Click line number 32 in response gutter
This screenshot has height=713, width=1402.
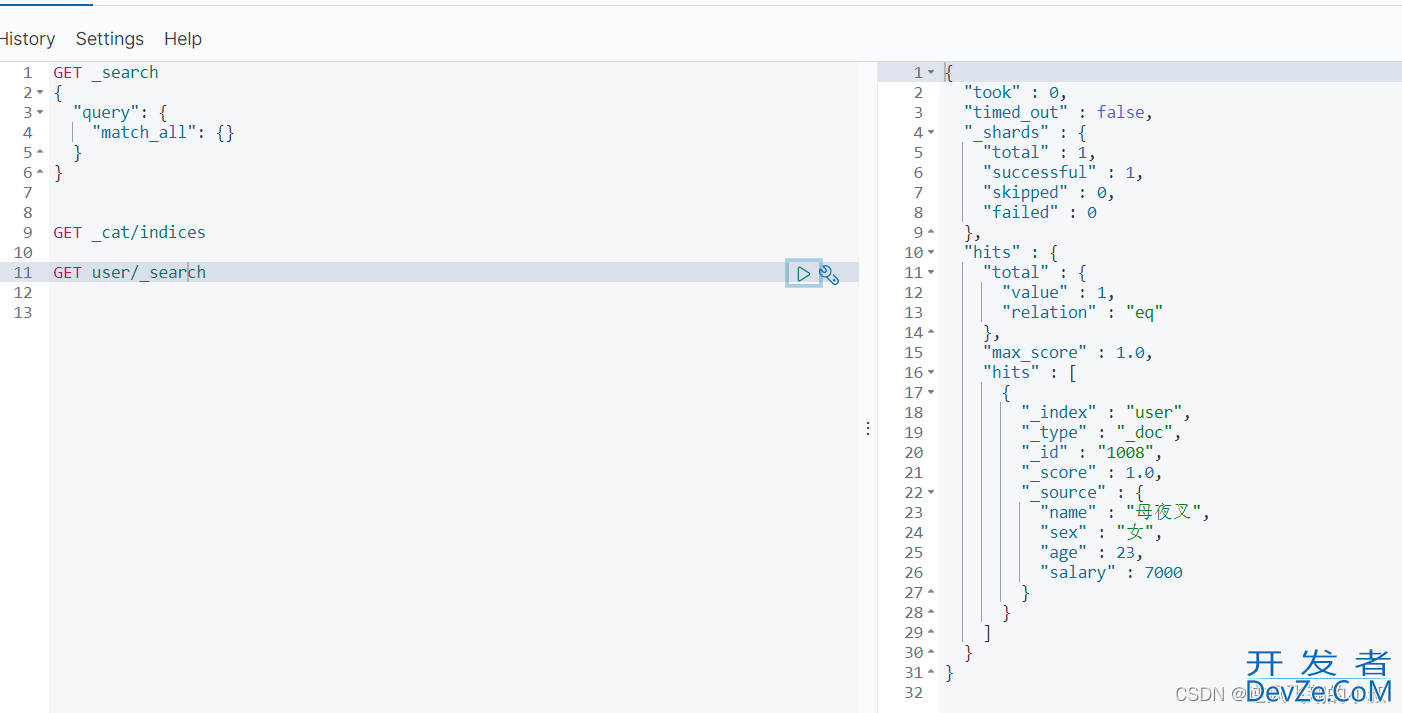tap(913, 692)
